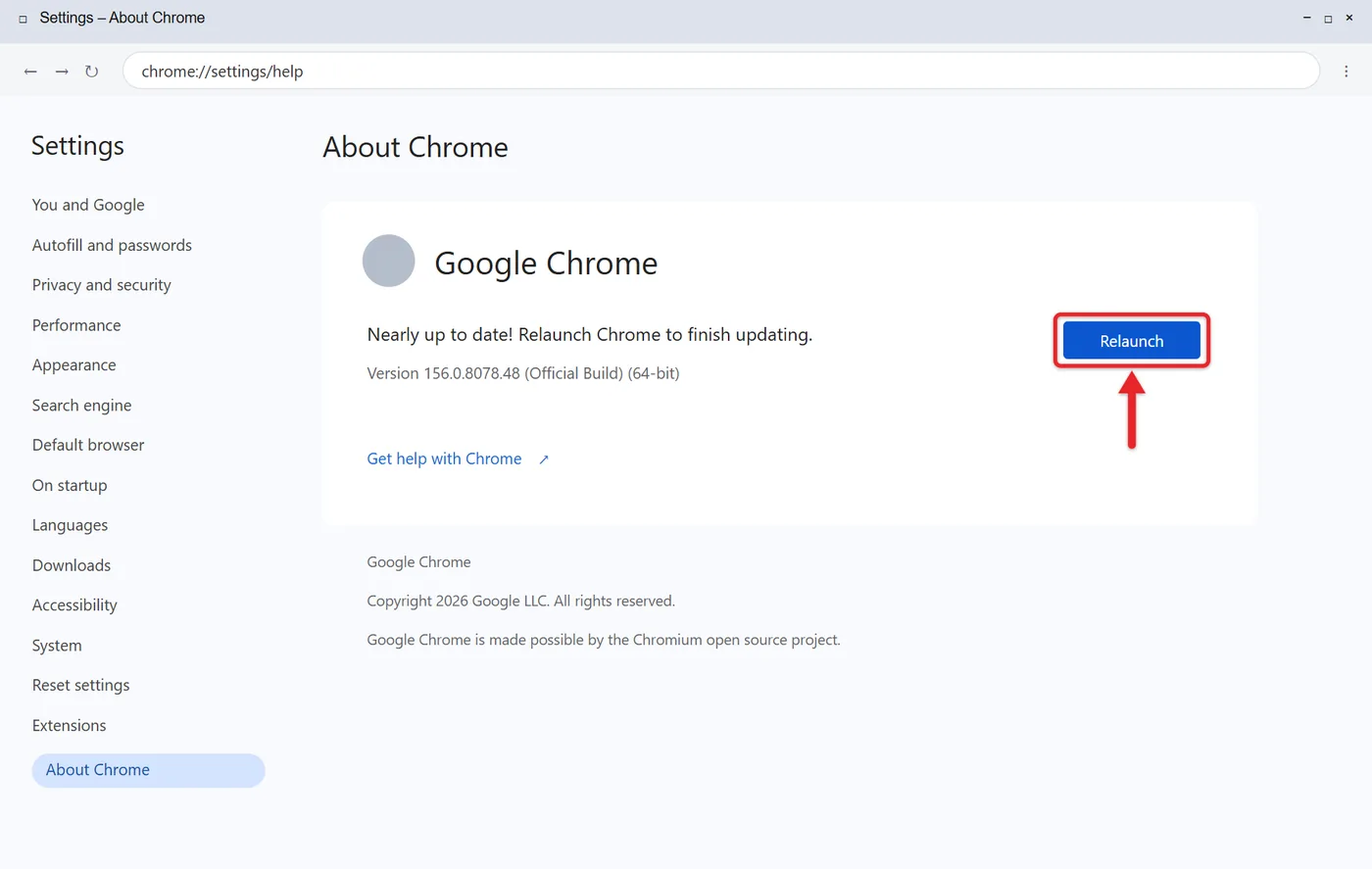
Task: Reload the settings page
Action: point(91,72)
